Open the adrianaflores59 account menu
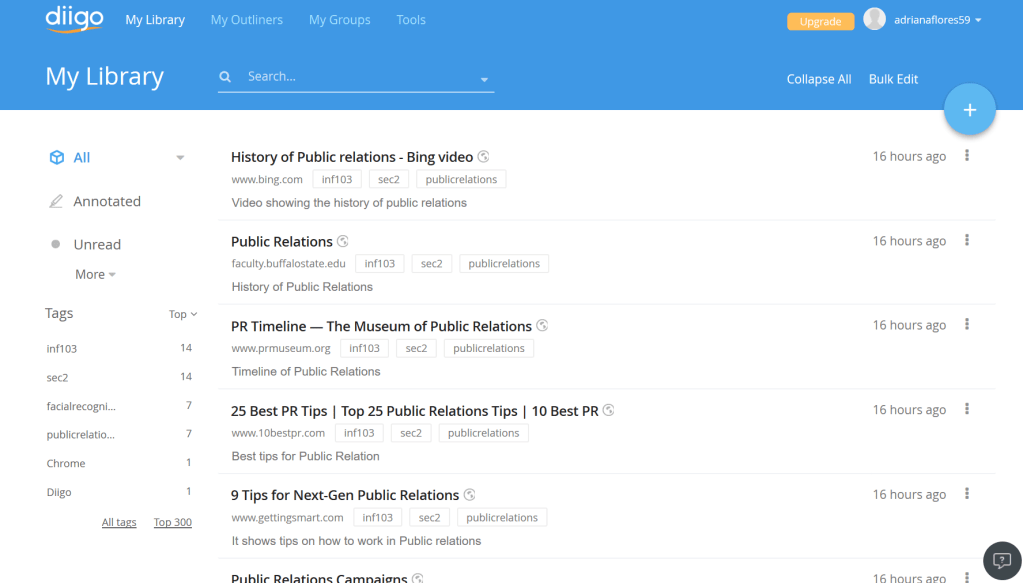 point(937,20)
